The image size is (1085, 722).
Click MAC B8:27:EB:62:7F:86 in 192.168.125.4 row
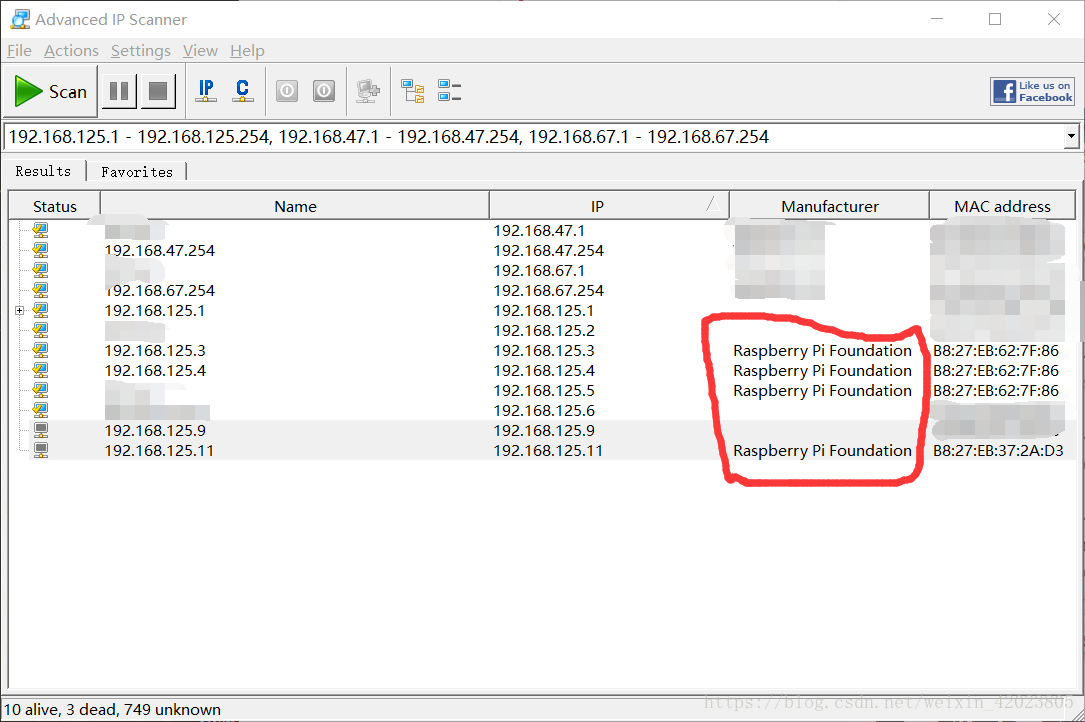[x=996, y=371]
